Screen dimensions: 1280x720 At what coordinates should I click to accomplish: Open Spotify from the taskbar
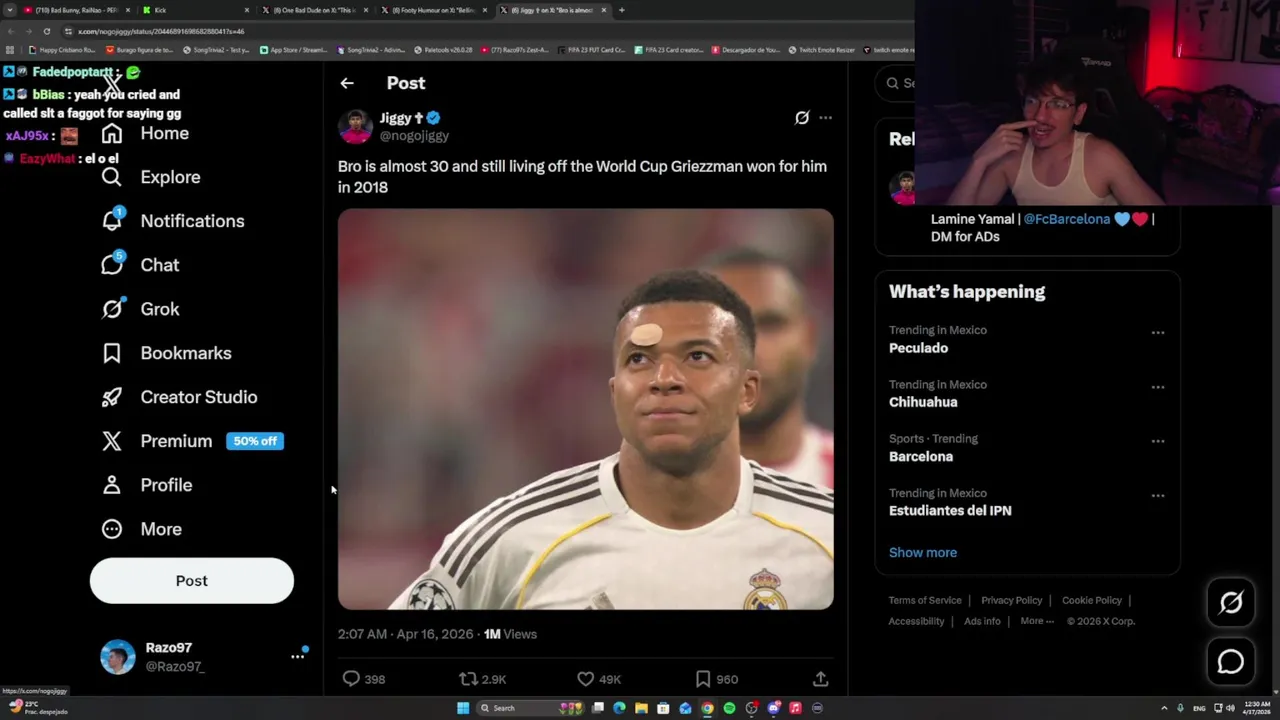pyautogui.click(x=729, y=708)
